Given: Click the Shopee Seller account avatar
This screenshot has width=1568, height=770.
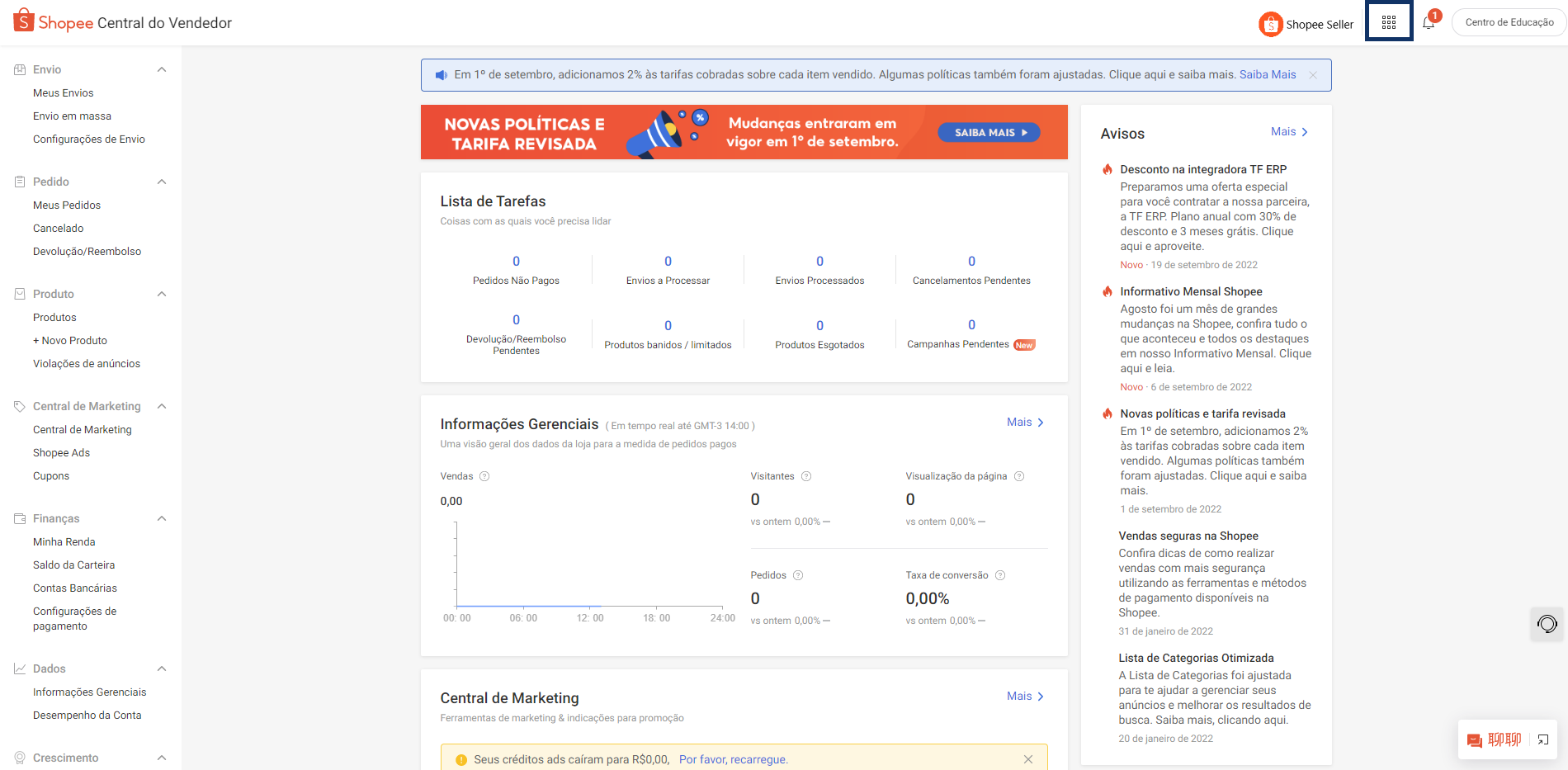Looking at the screenshot, I should tap(1270, 24).
